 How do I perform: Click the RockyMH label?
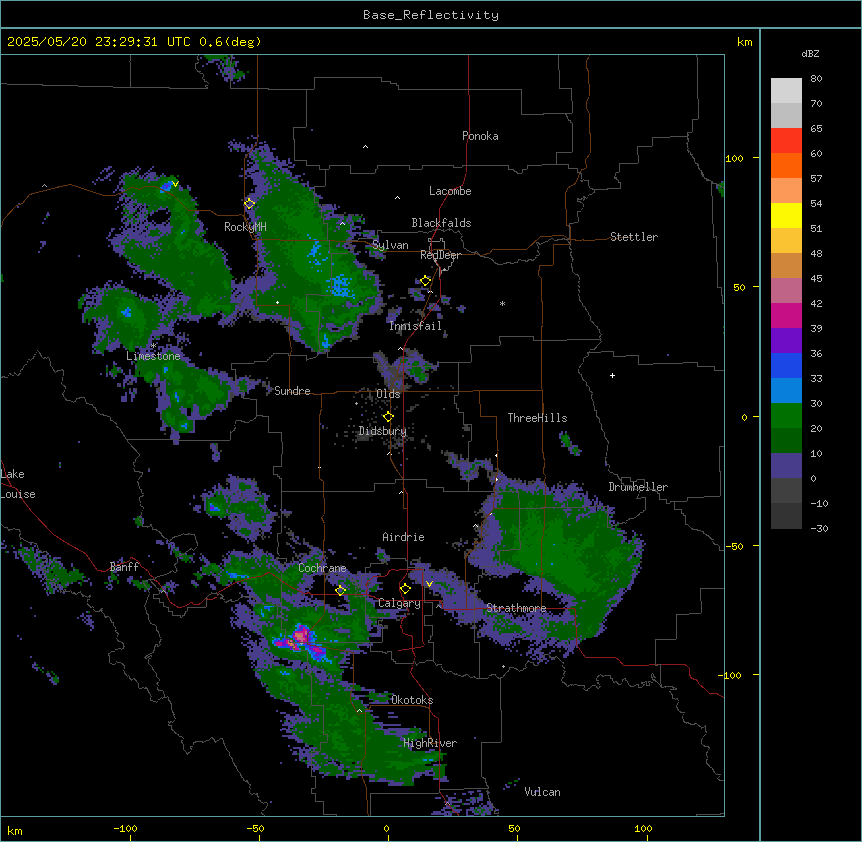pos(245,227)
